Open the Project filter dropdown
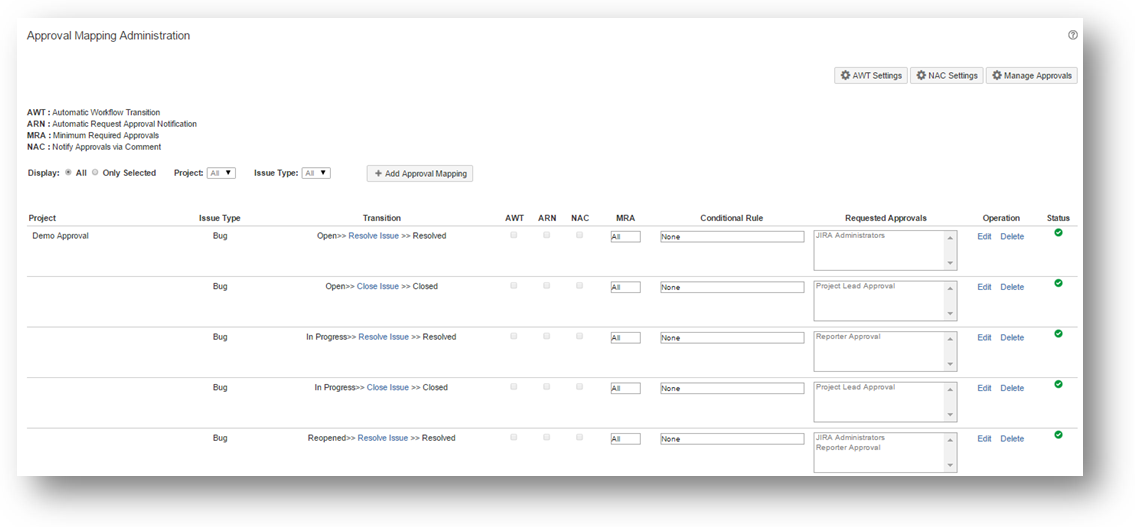 (221, 173)
